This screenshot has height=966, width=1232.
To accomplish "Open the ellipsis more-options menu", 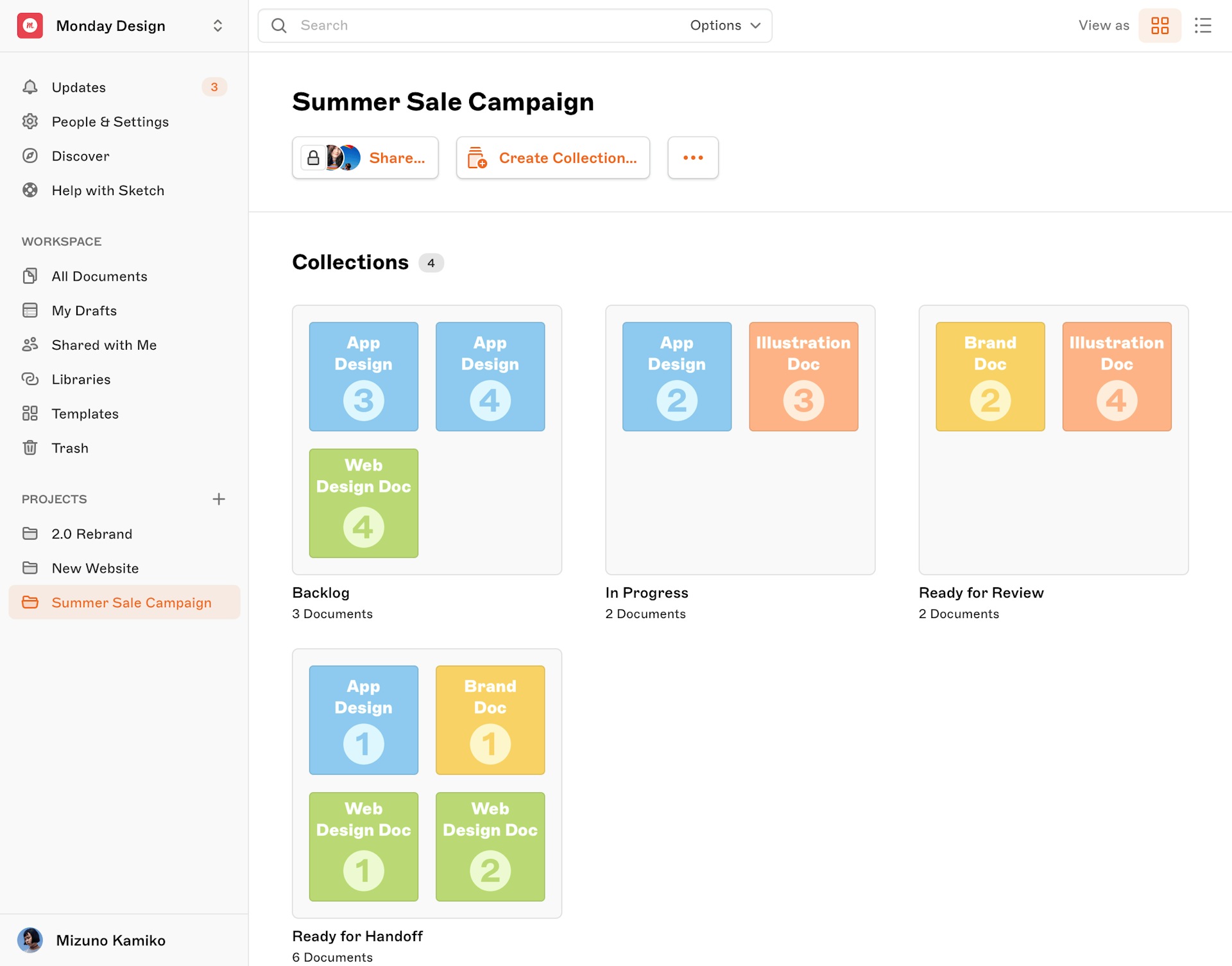I will [692, 157].
